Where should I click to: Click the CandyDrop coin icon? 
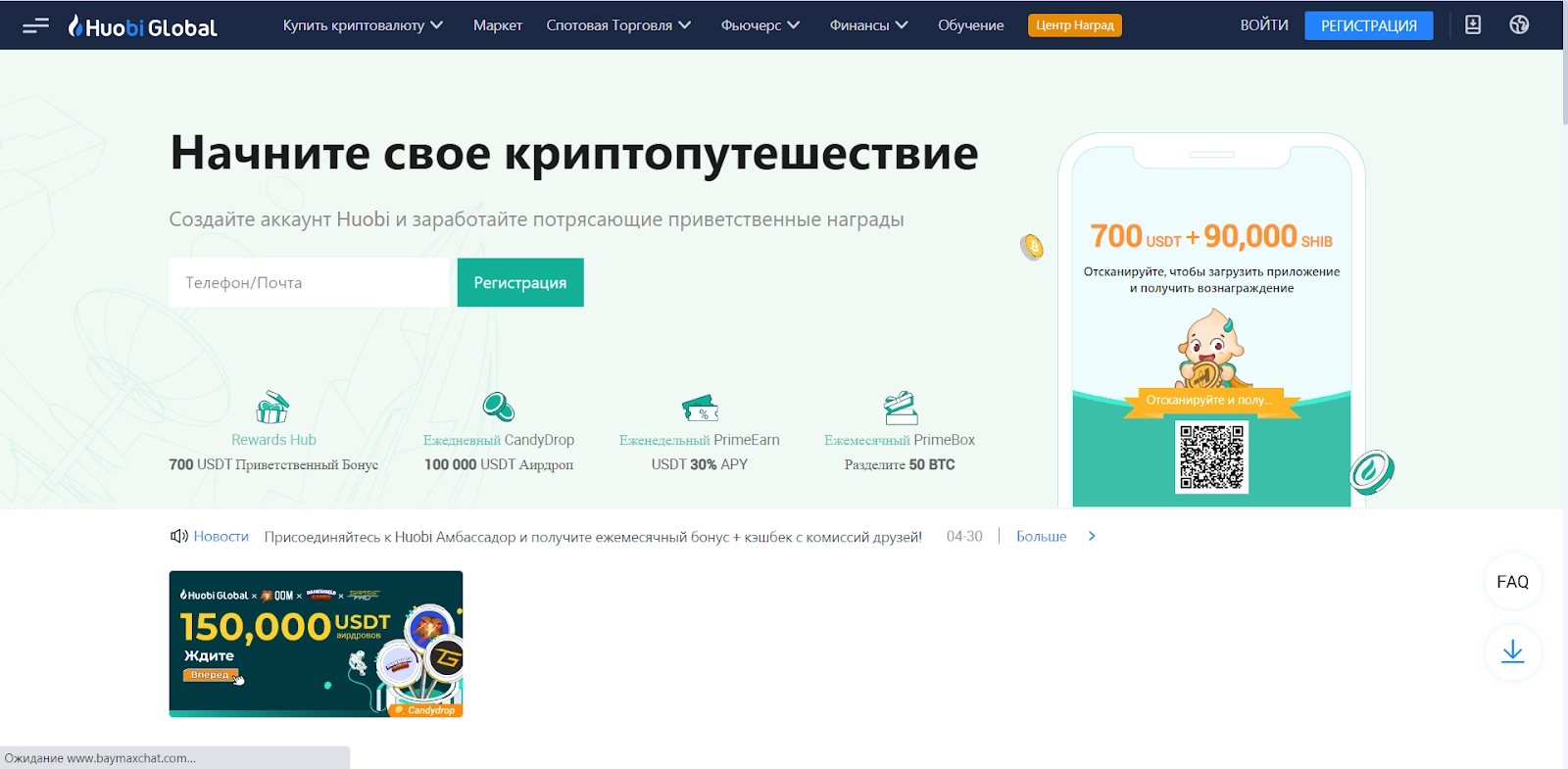click(499, 407)
